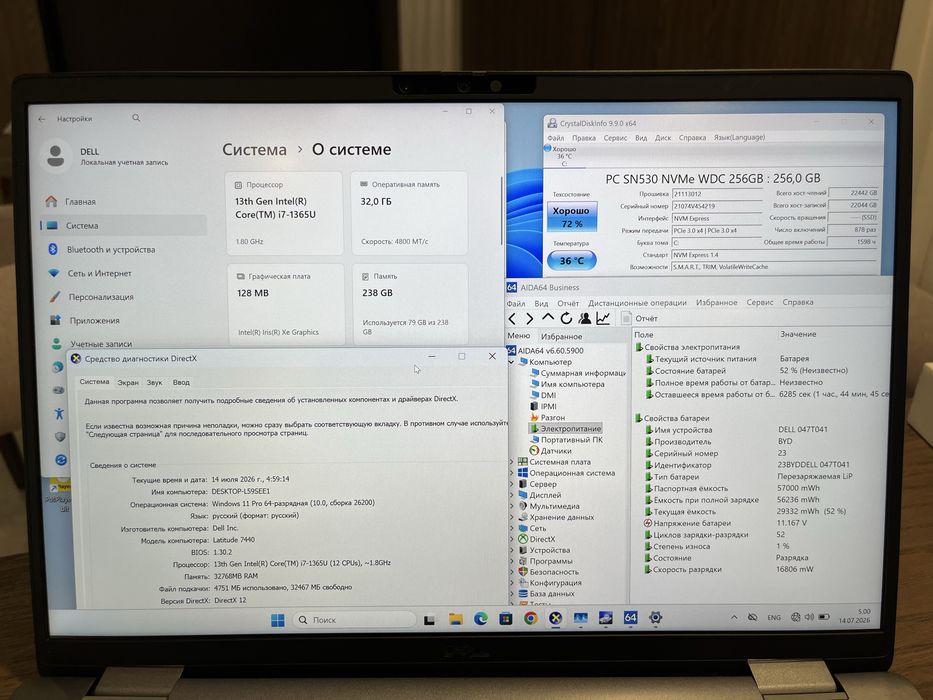Click AIDA64 user toolbar icon
The width and height of the screenshot is (933, 700).
[584, 318]
